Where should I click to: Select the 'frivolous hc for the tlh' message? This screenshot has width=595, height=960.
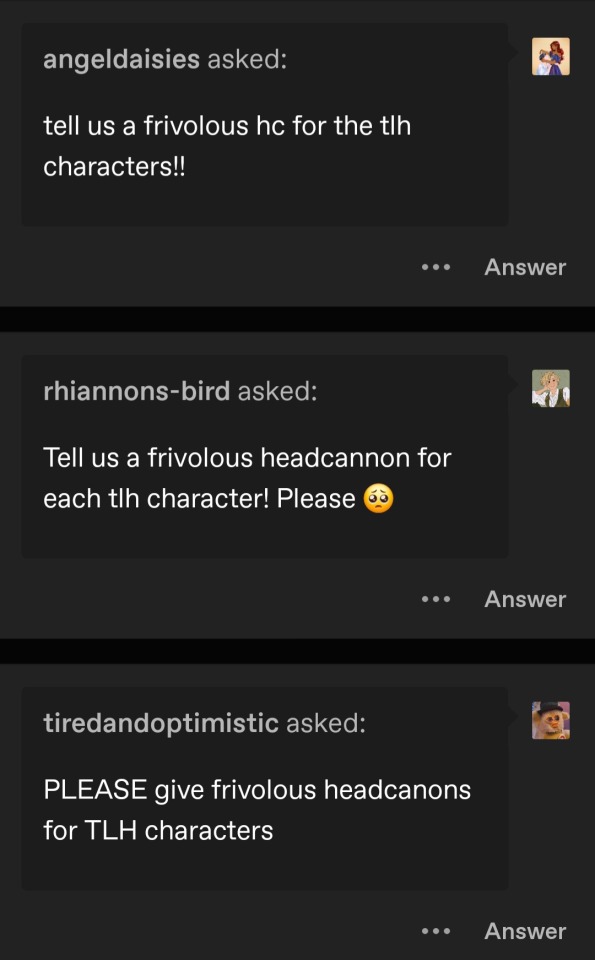click(x=227, y=146)
